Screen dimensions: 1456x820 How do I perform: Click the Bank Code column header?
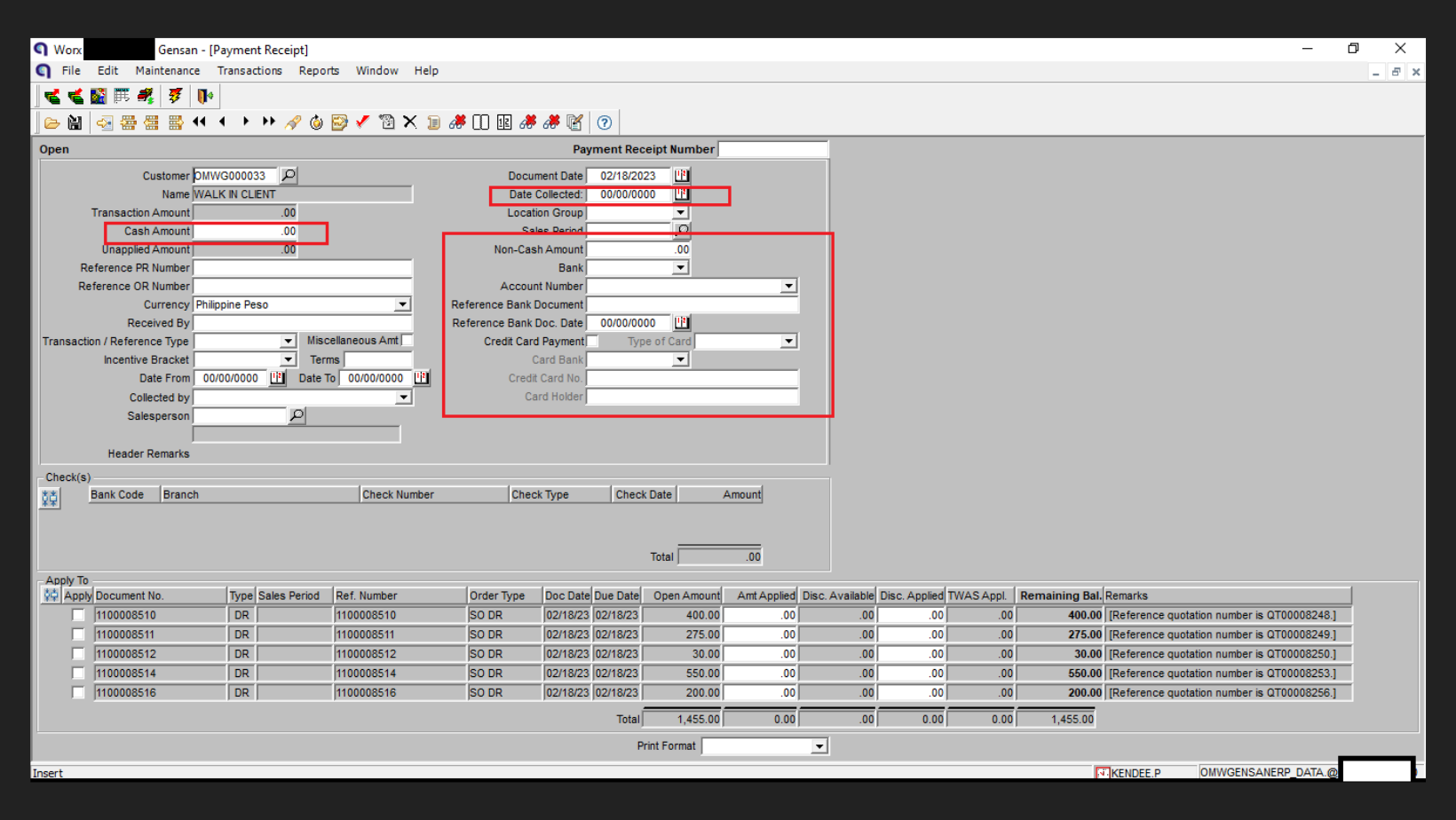pyautogui.click(x=123, y=494)
